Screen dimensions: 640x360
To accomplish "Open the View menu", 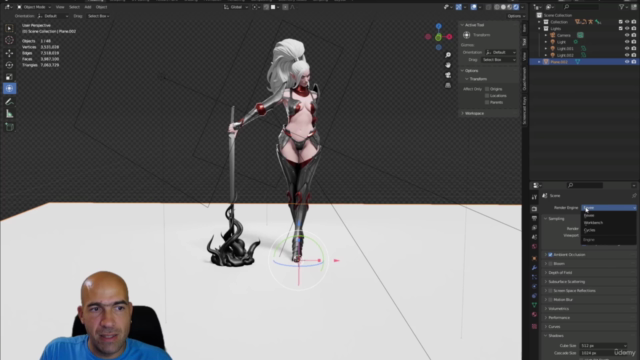I will [x=60, y=7].
